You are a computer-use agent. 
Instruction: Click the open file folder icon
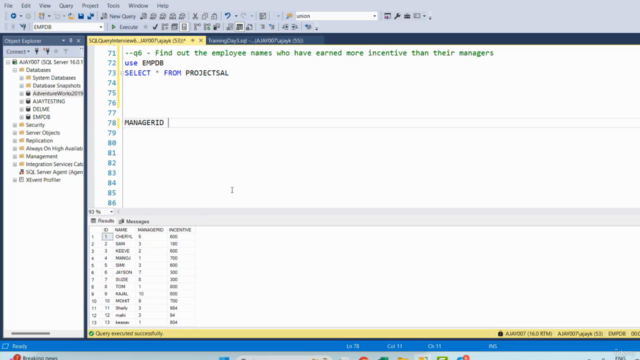[71, 16]
